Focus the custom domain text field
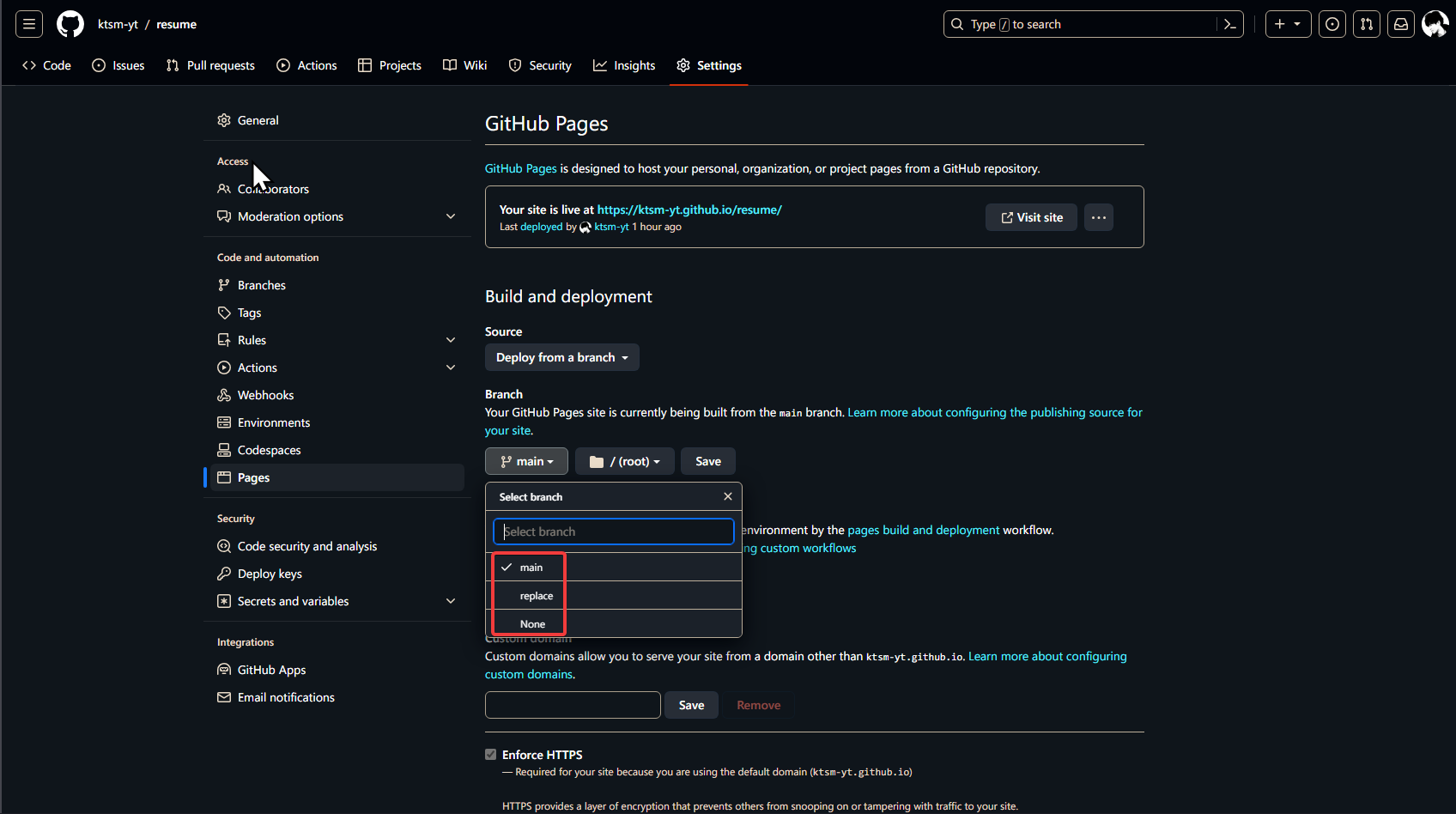This screenshot has width=1456, height=814. click(x=573, y=705)
